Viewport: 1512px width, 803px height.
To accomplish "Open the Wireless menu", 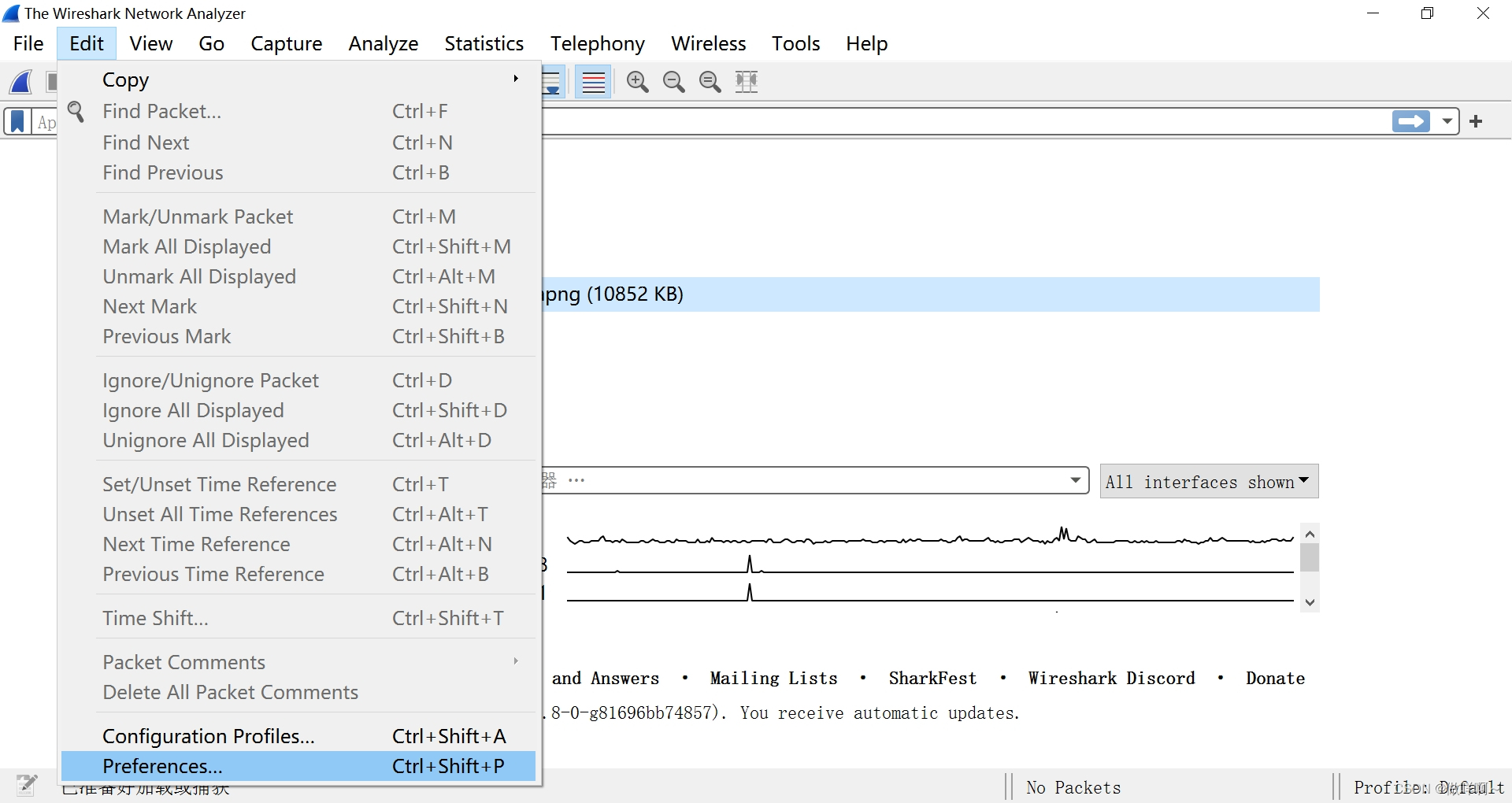I will [x=709, y=43].
